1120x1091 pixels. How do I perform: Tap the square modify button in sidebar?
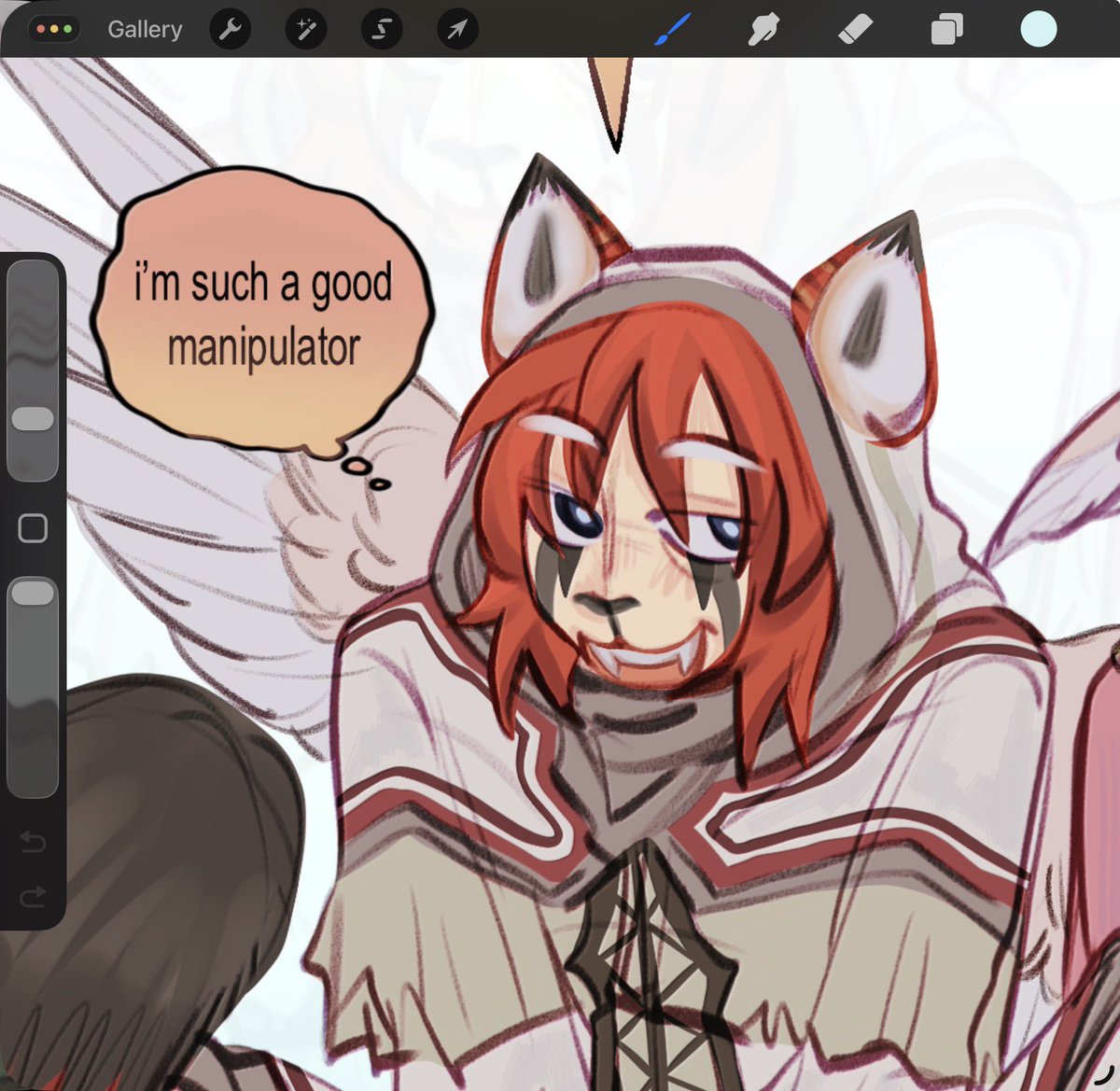(33, 528)
